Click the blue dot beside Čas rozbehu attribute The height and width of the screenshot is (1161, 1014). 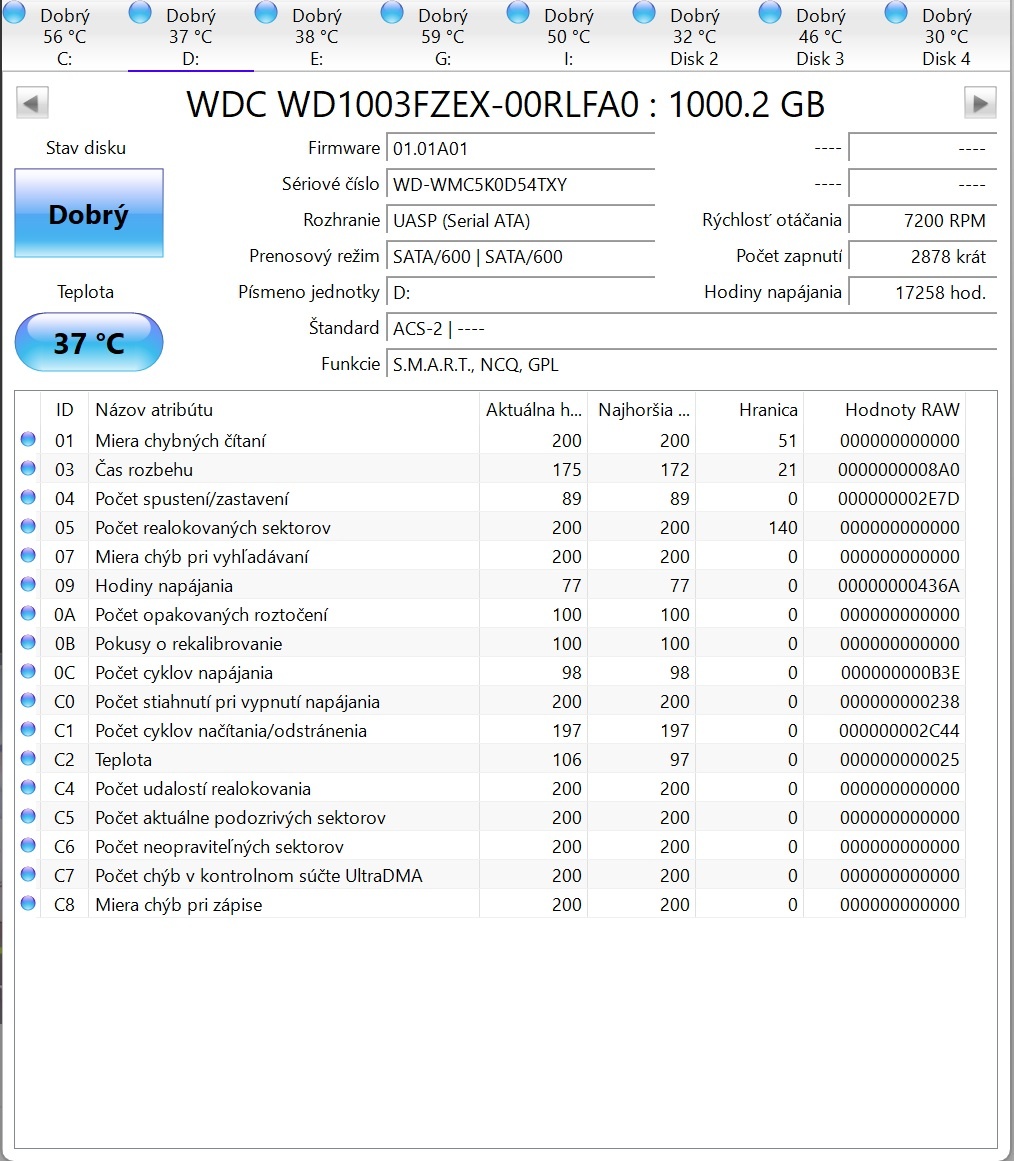pos(27,469)
